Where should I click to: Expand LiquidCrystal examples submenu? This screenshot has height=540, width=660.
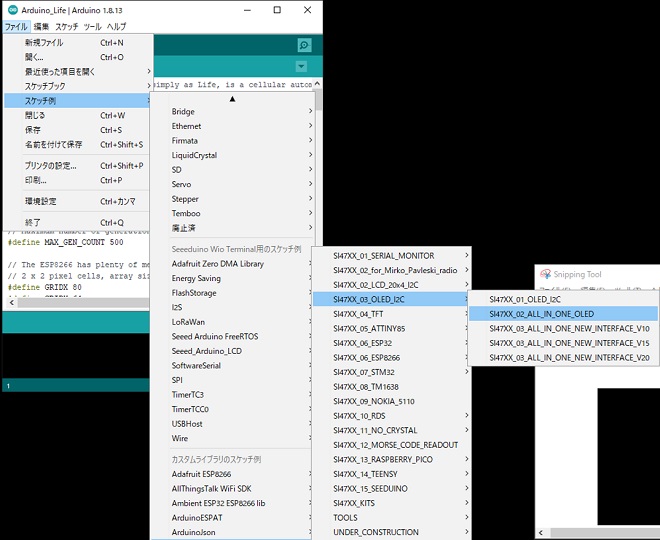233,155
